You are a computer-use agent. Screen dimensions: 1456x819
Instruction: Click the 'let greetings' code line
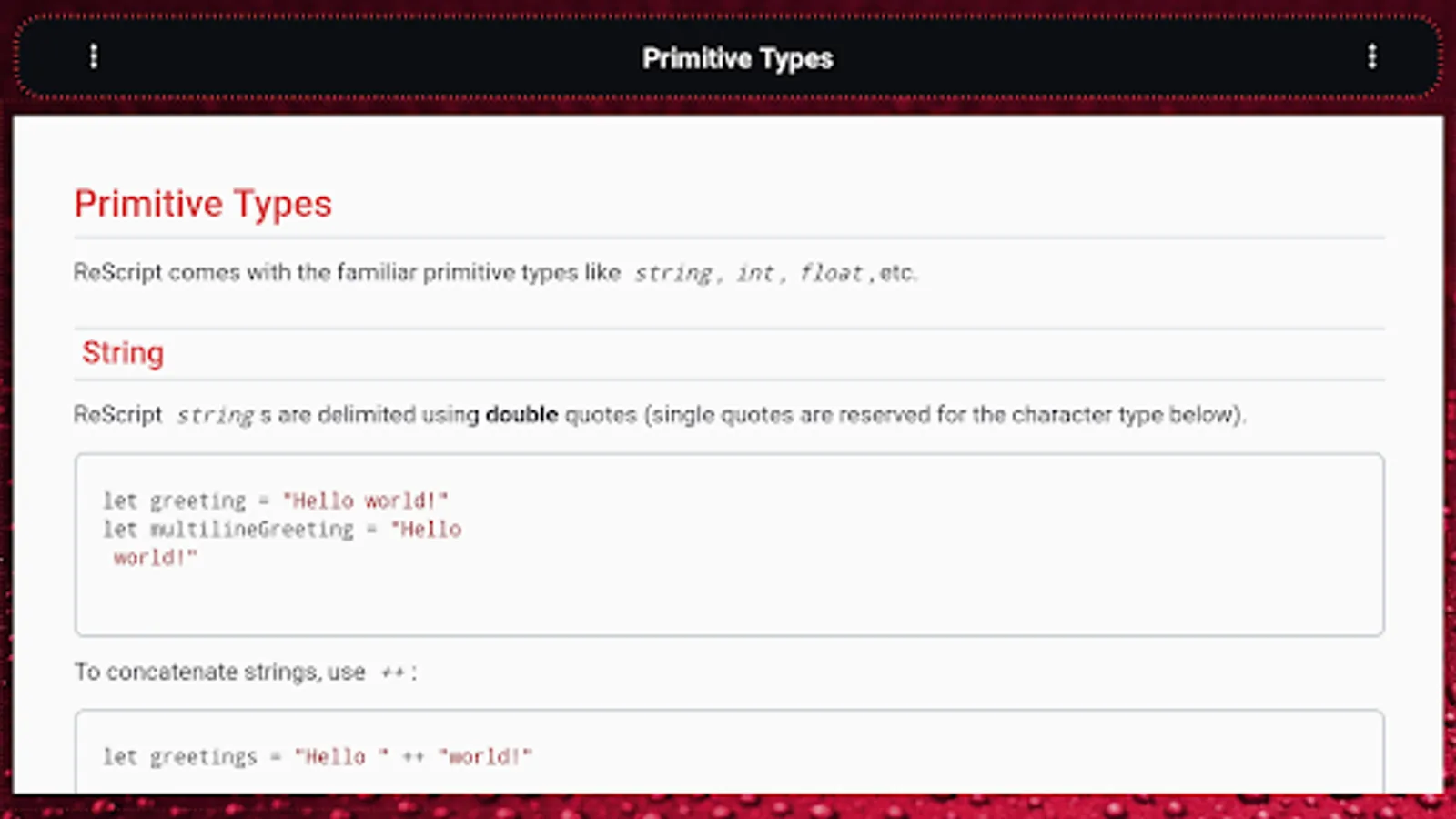(317, 757)
